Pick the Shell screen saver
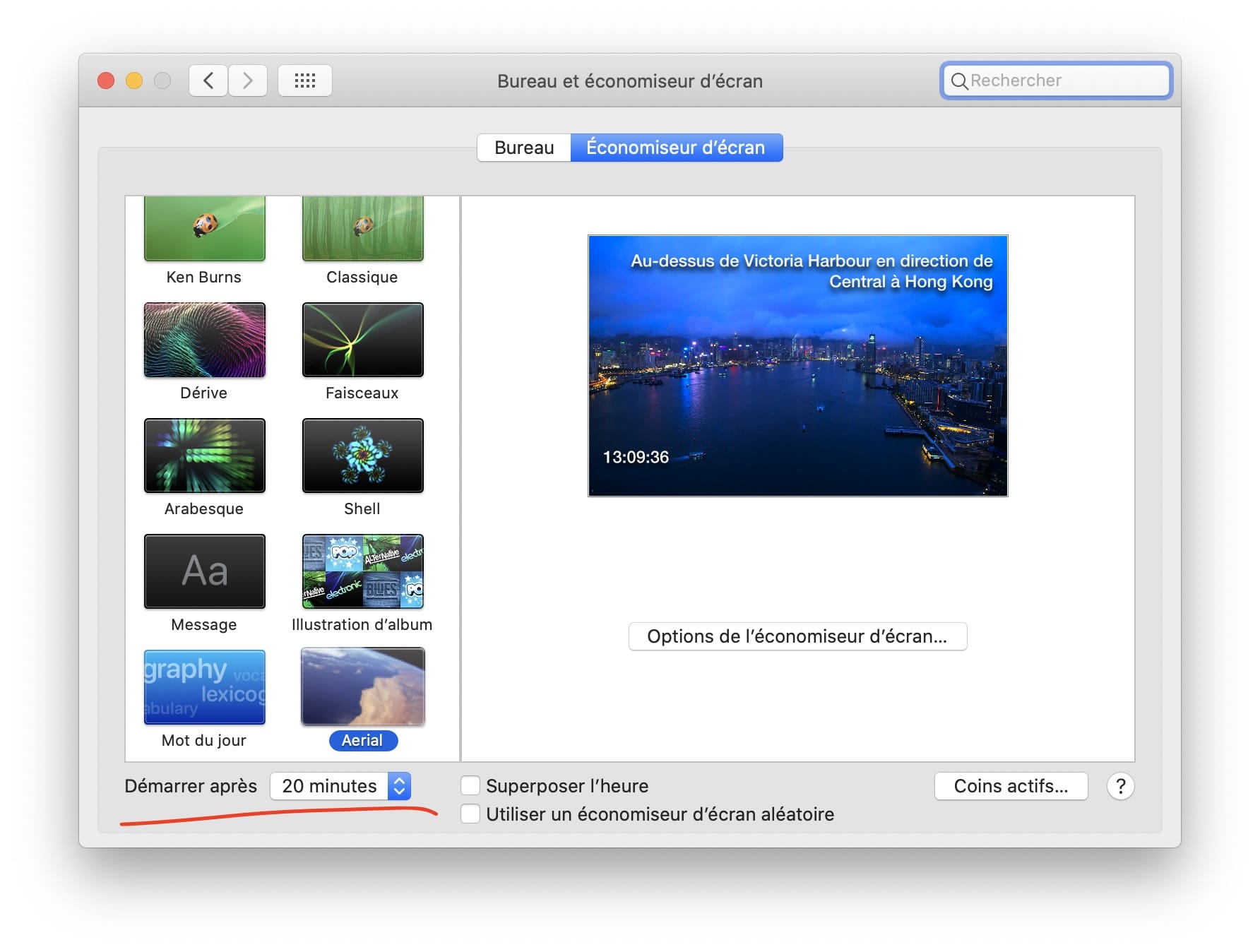Screen dimensions: 1260x952 click(363, 456)
